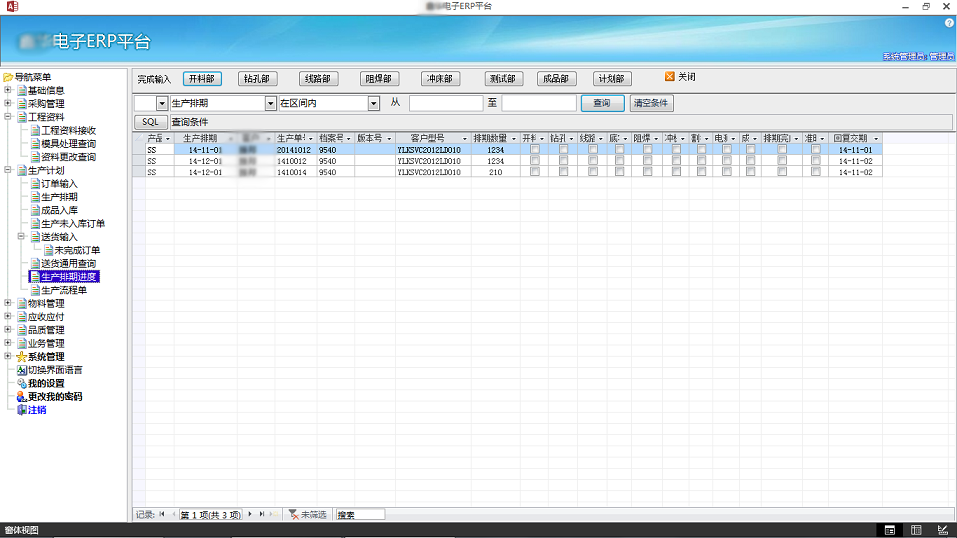
Task: Click the datasheet select-all corner box
Action: point(139,139)
